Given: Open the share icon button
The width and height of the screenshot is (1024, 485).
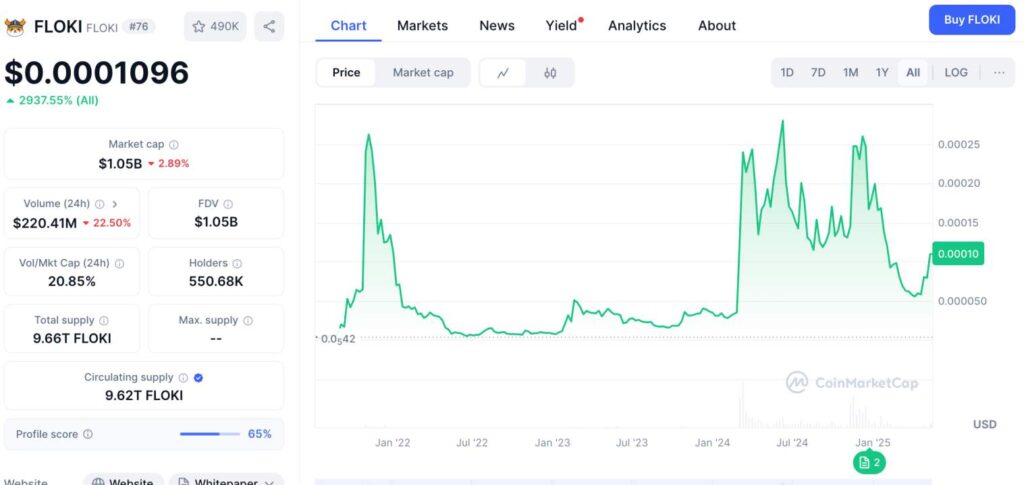Looking at the screenshot, I should click(269, 26).
